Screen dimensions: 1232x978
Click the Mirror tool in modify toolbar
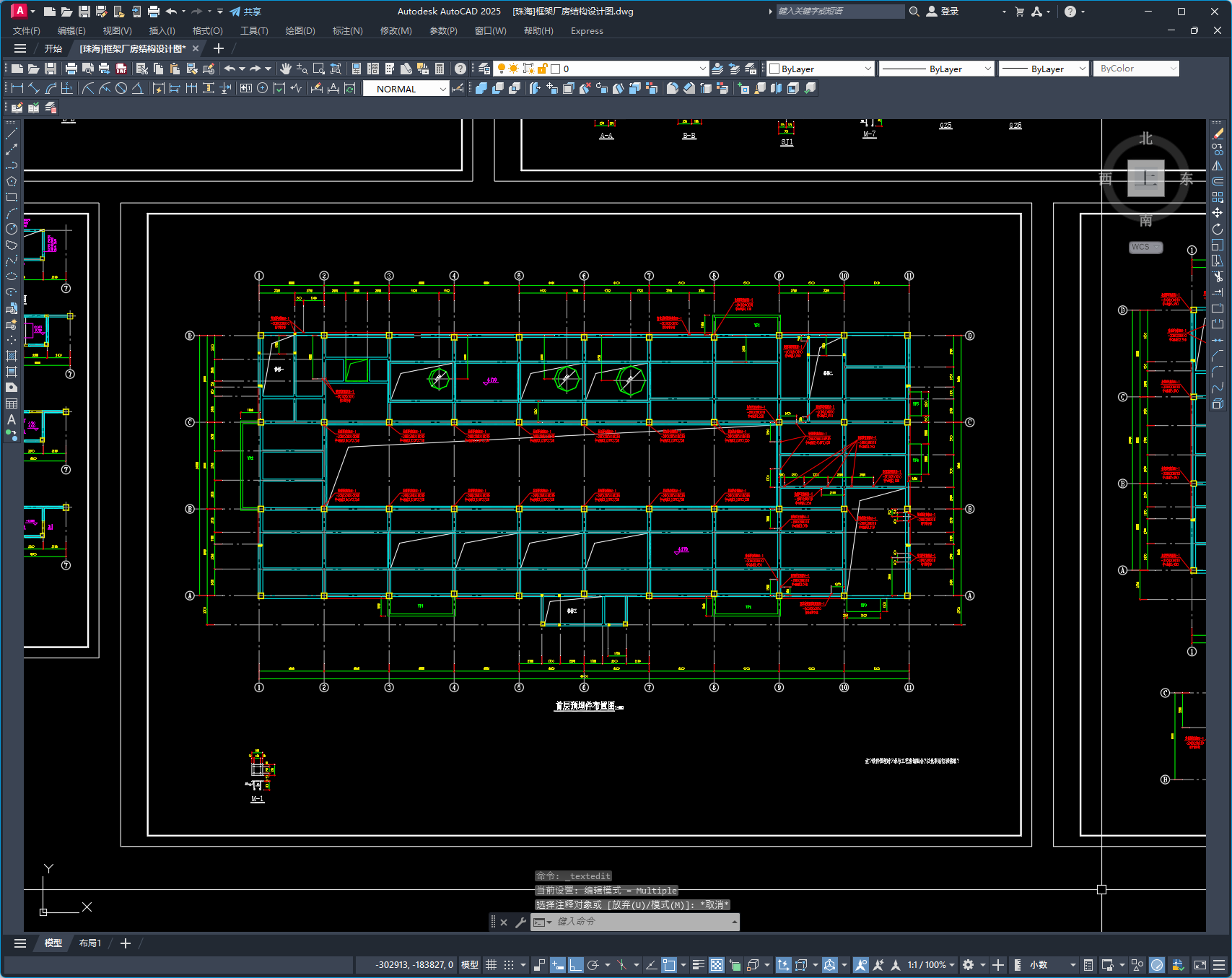point(1218,165)
